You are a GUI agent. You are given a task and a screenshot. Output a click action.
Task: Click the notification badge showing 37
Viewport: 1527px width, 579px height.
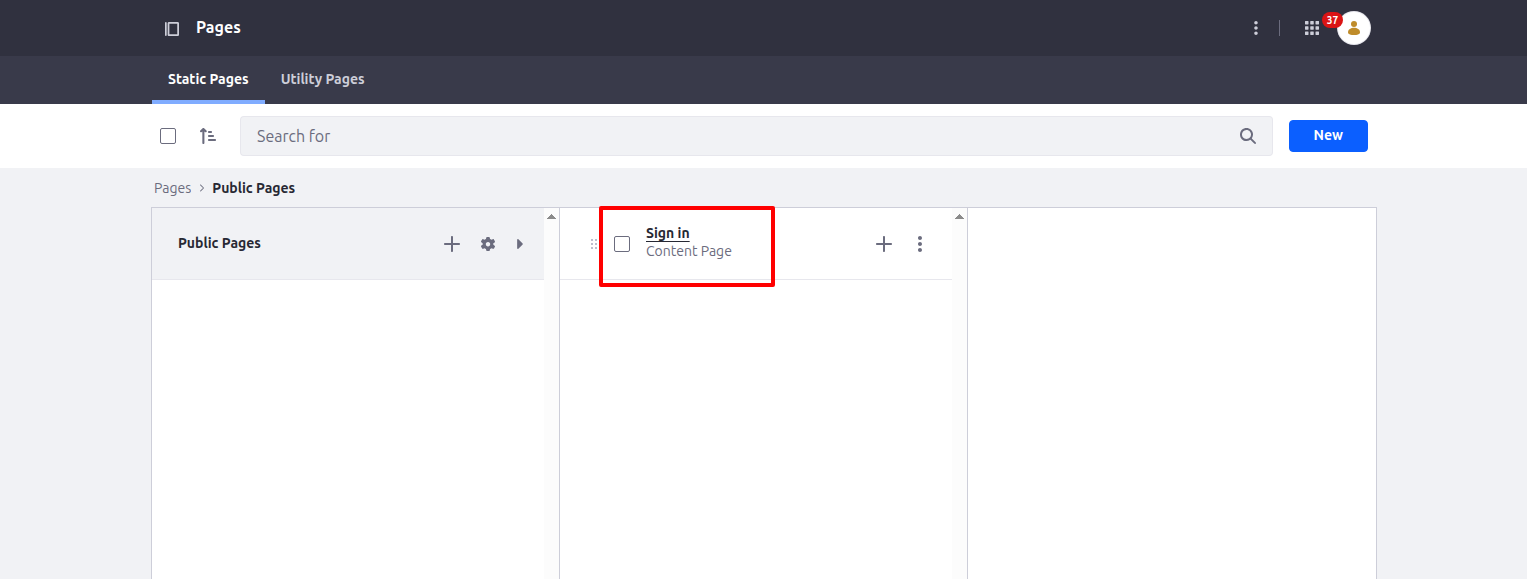(x=1332, y=19)
